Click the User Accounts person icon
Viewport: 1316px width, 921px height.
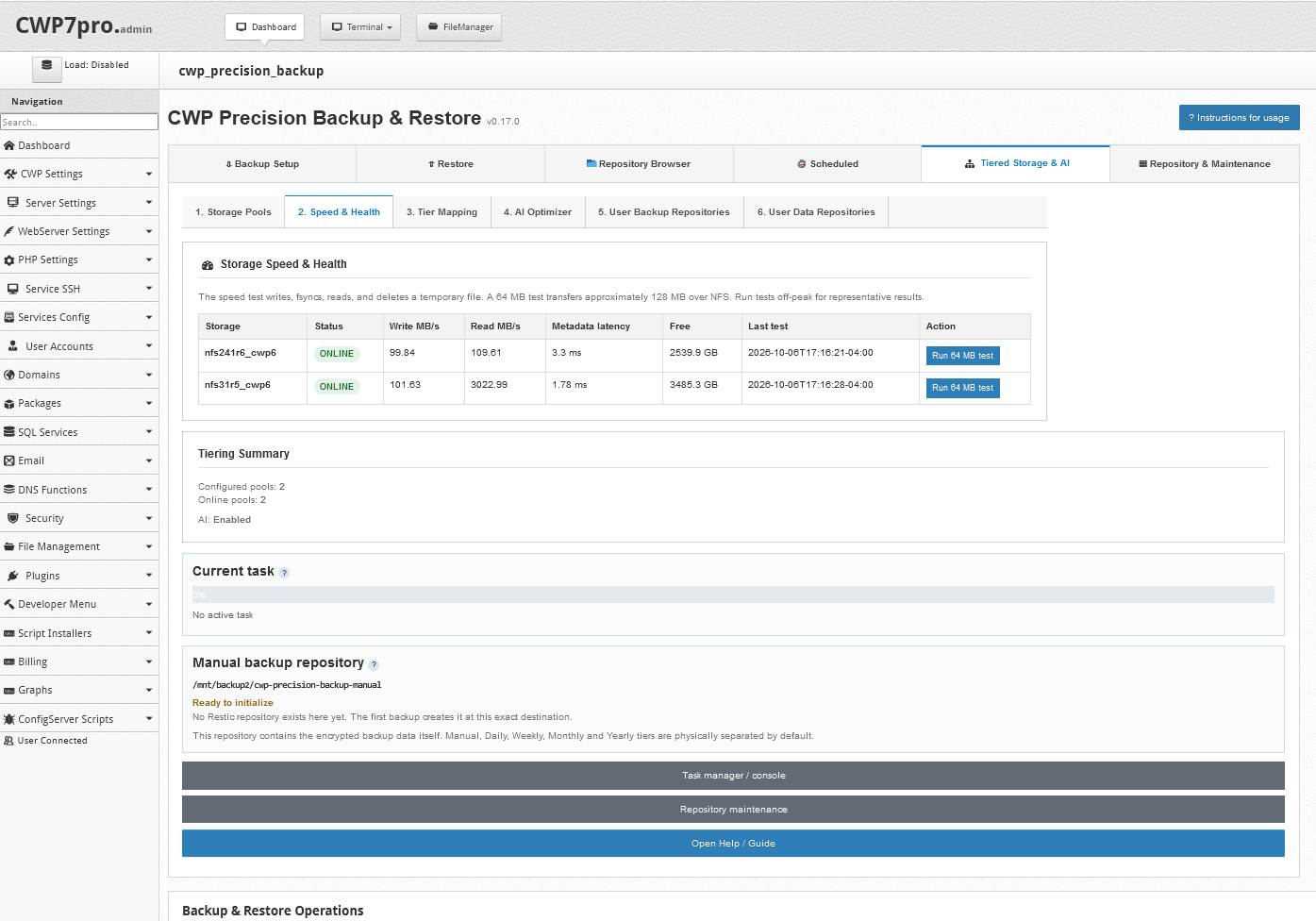[x=13, y=346]
